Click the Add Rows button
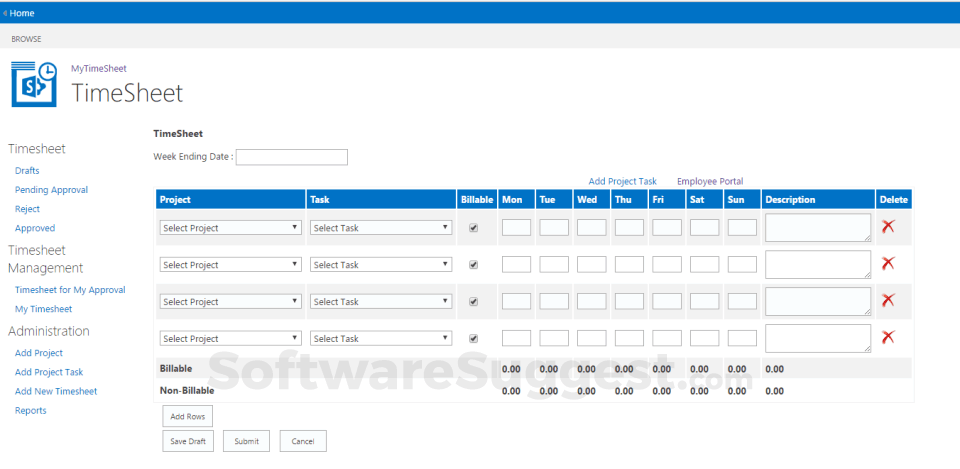Image resolution: width=960 pixels, height=469 pixels. coord(187,416)
